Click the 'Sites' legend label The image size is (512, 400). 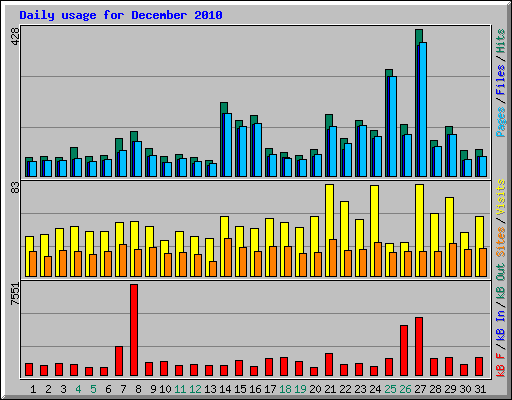pos(501,242)
